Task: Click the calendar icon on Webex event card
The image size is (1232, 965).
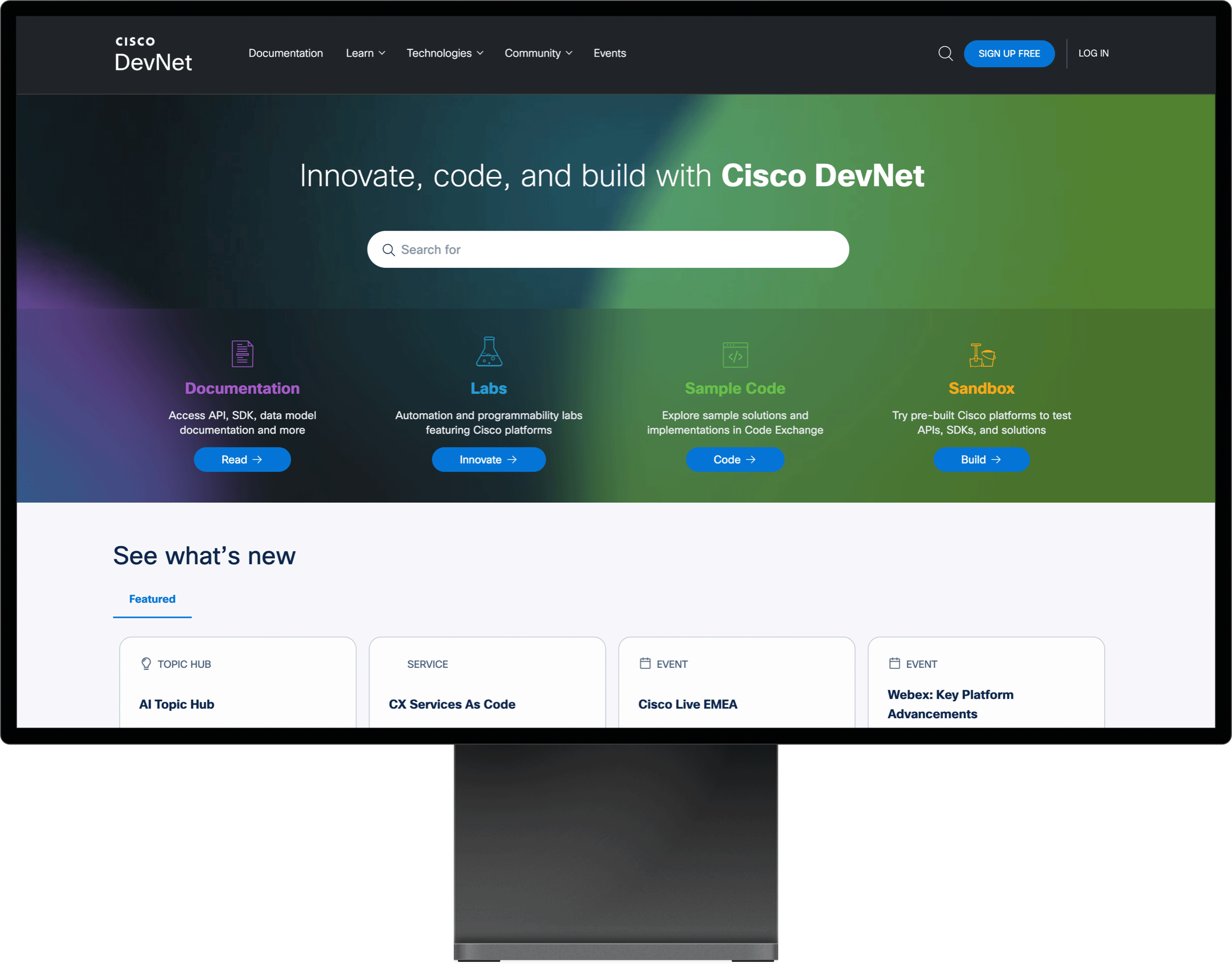Action: (894, 663)
